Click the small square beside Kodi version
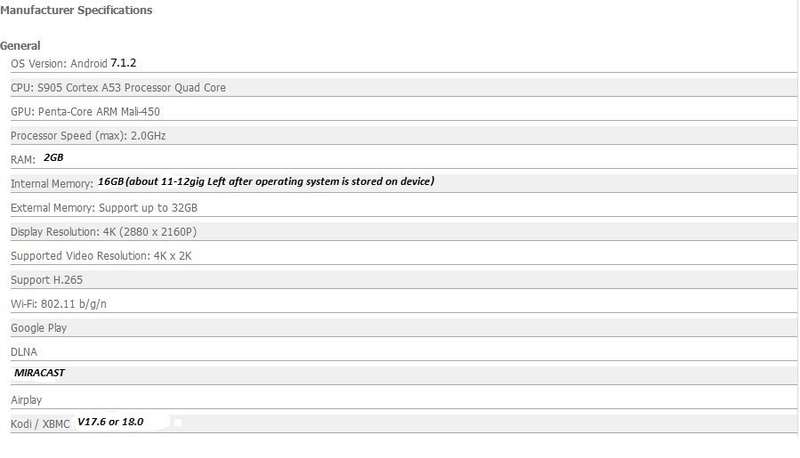Image resolution: width=800 pixels, height=458 pixels. click(x=178, y=422)
